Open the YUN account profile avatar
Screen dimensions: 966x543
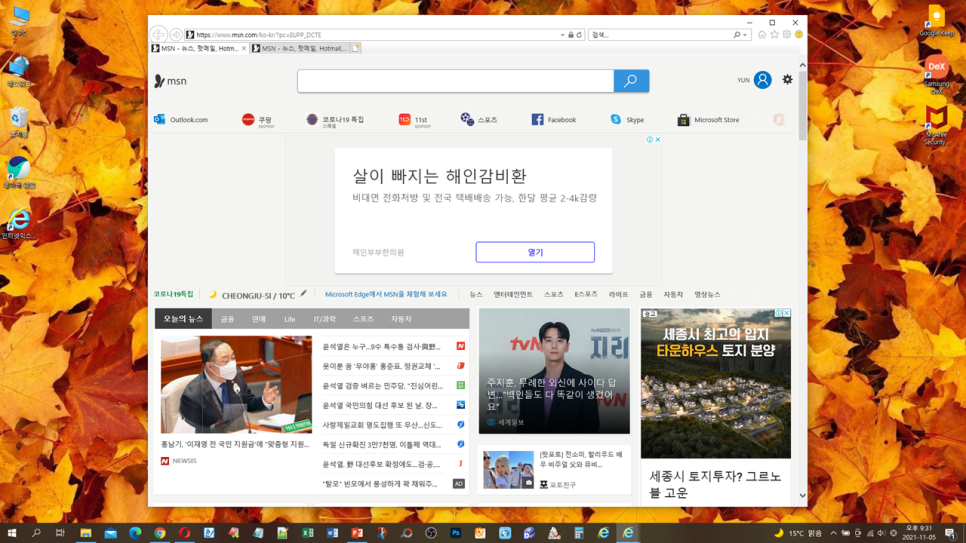[762, 80]
